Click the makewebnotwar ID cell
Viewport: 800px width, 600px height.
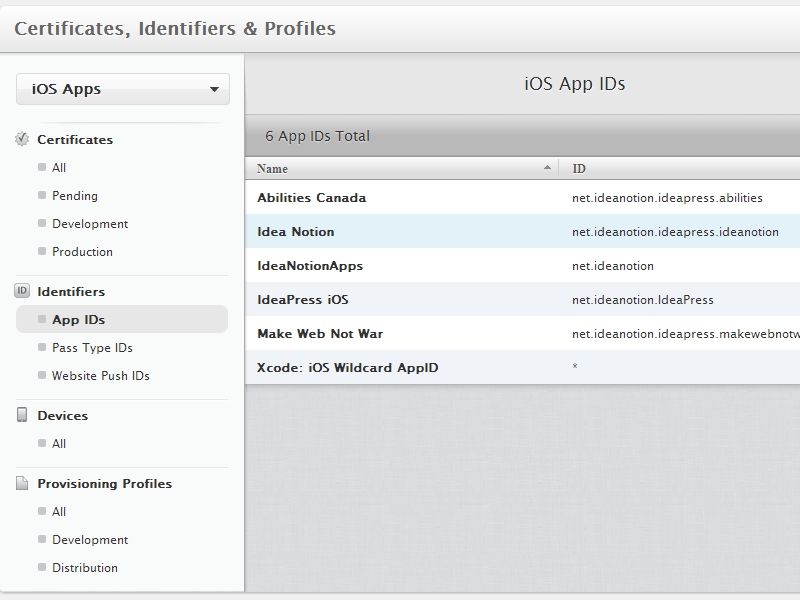[x=686, y=334]
